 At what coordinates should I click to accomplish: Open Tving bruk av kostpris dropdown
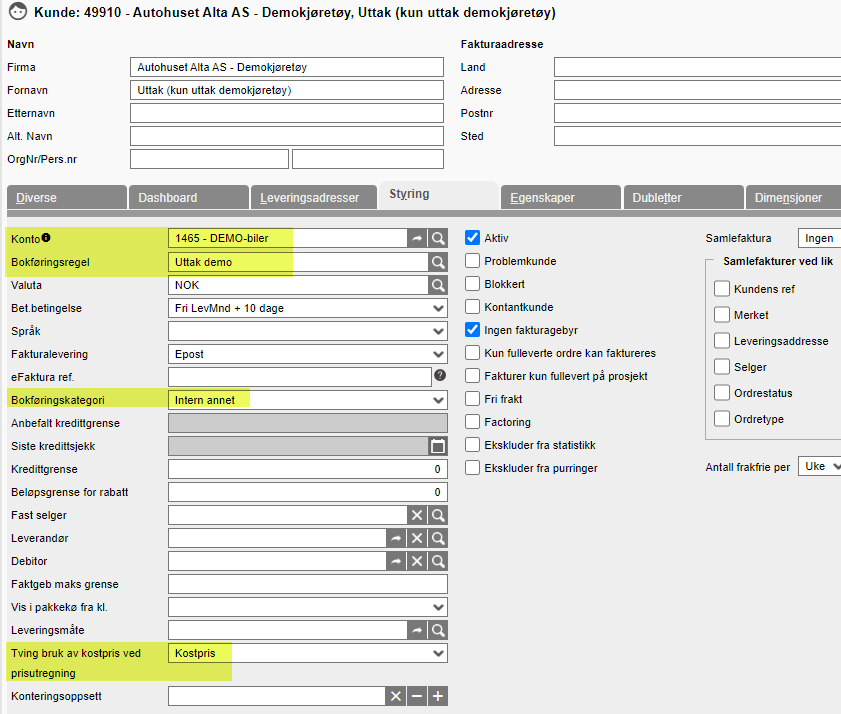click(307, 653)
